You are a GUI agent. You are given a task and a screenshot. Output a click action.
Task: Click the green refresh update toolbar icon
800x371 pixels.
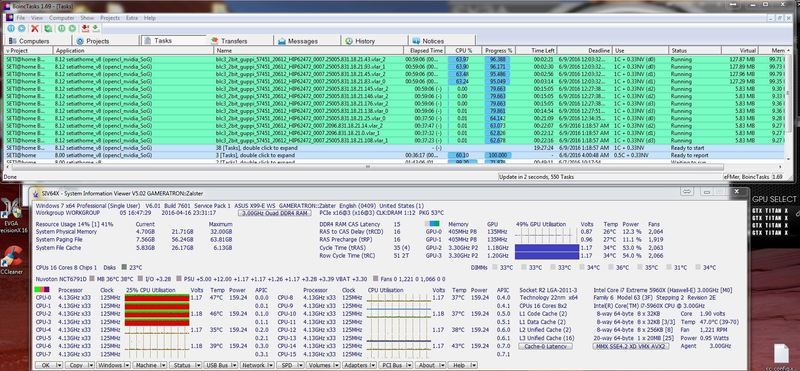48,29
